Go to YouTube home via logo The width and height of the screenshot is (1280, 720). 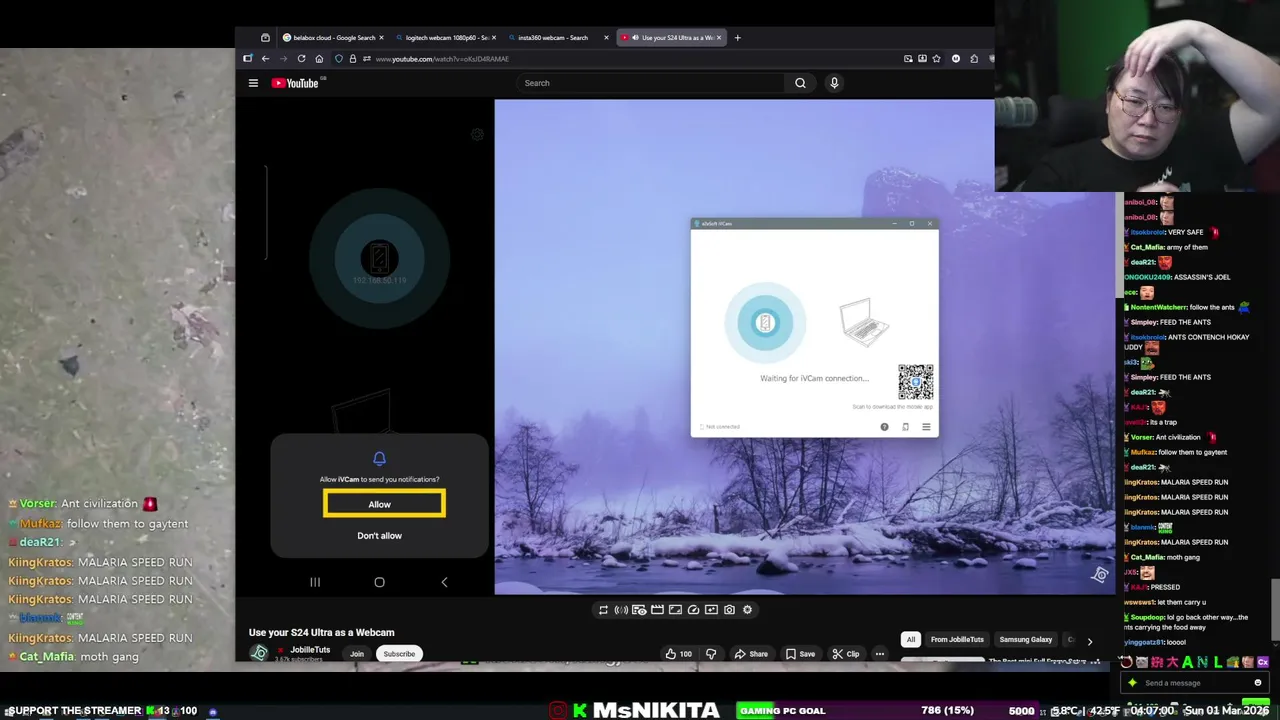pos(295,83)
